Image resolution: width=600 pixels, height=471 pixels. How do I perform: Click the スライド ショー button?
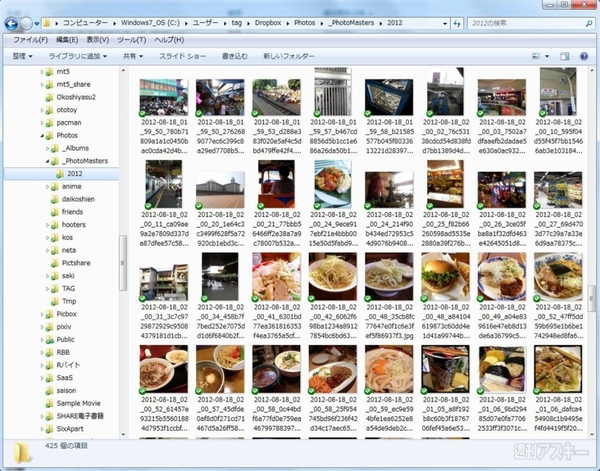tap(183, 57)
